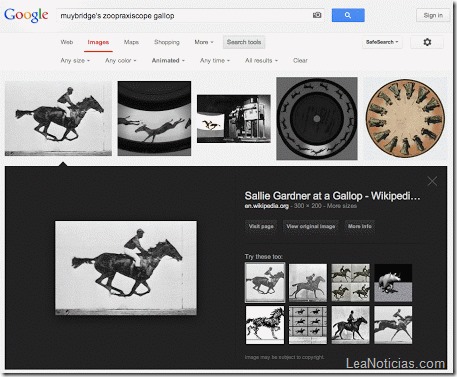Click the blue magnifier search button

[x=348, y=15]
